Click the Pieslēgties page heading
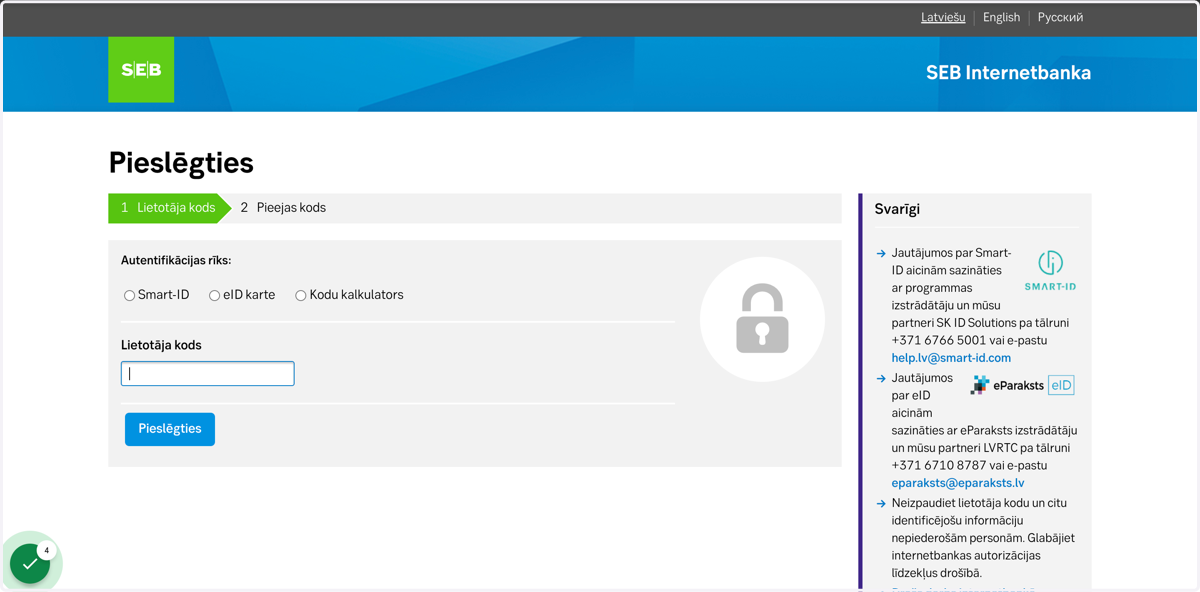Image resolution: width=1200 pixels, height=592 pixels. coord(181,162)
